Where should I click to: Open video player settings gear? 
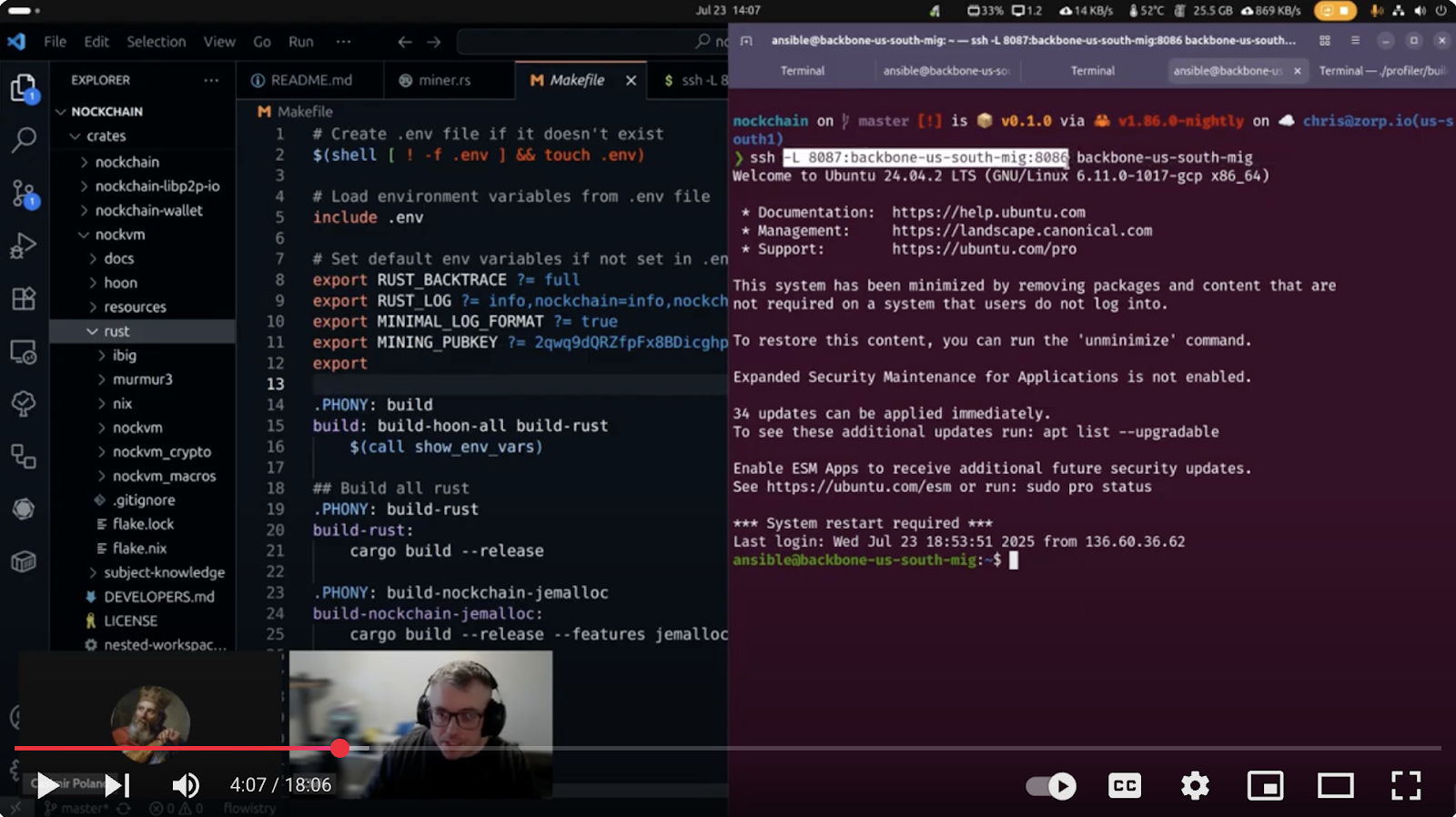click(1195, 785)
